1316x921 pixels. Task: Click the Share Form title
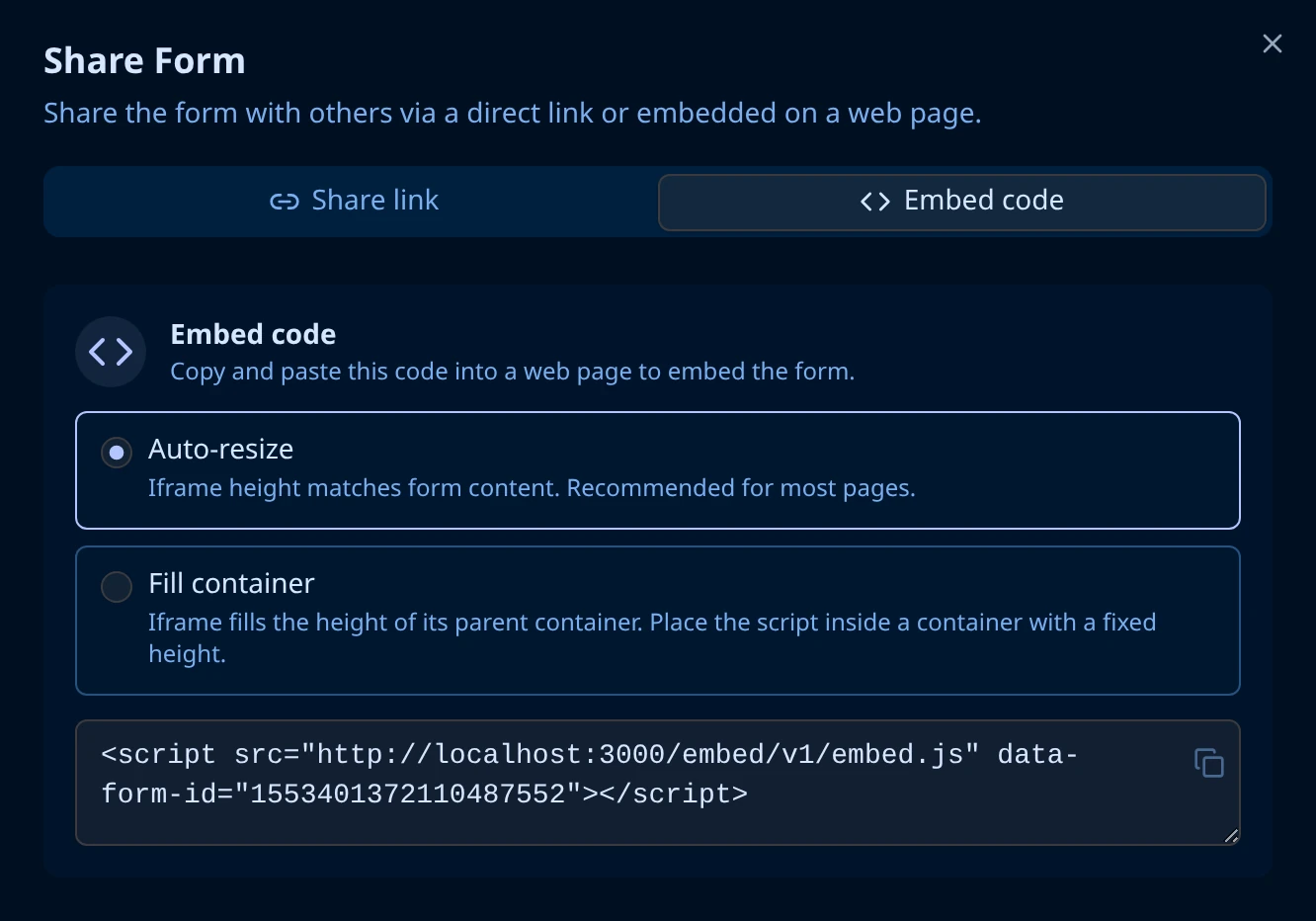point(144,61)
